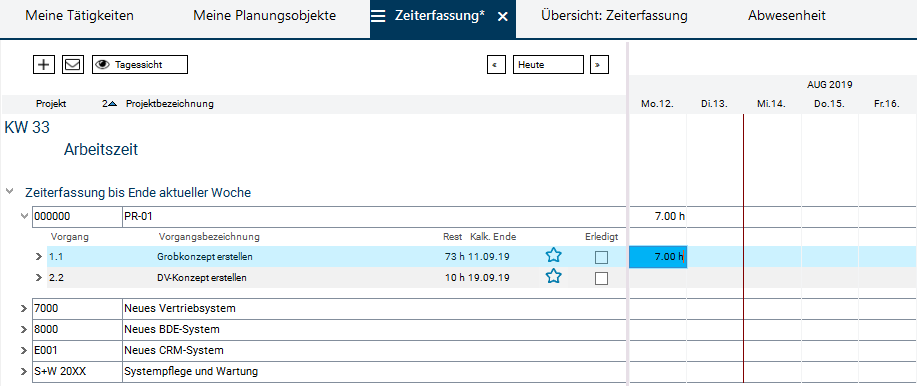Mark DV-Konzept erstellen as favorite star
Screen dimensions: 917x386
tap(553, 277)
